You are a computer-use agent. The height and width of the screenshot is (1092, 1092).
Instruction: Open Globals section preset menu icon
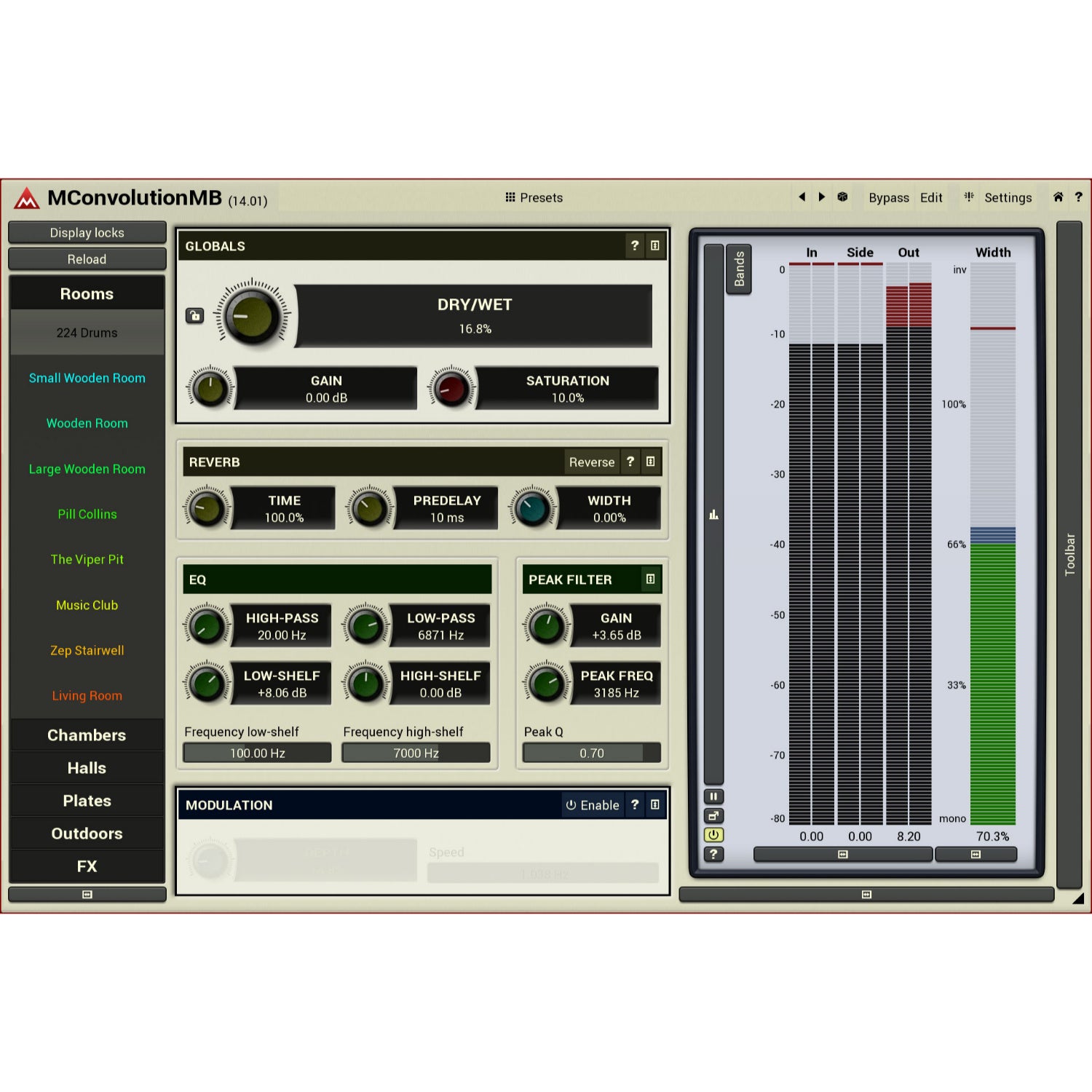[655, 246]
